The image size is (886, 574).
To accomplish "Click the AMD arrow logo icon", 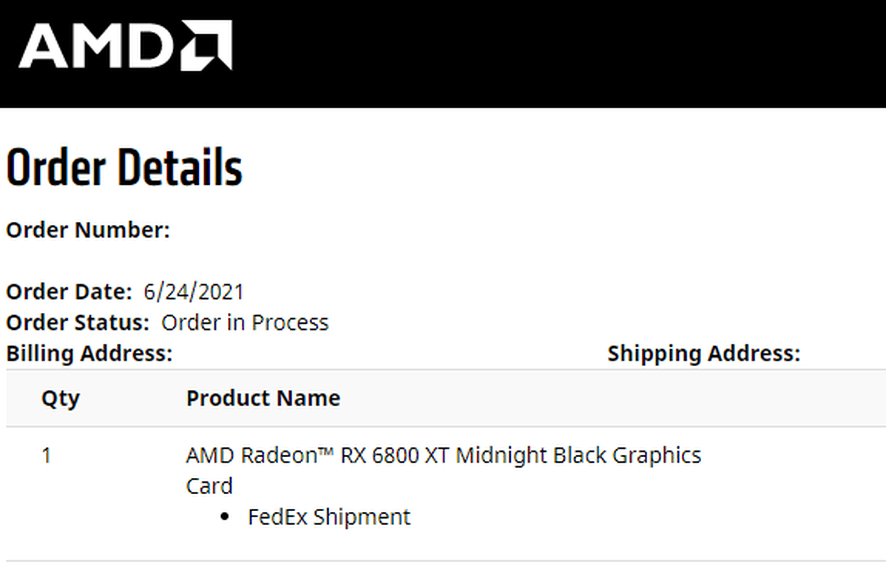I will pos(206,45).
